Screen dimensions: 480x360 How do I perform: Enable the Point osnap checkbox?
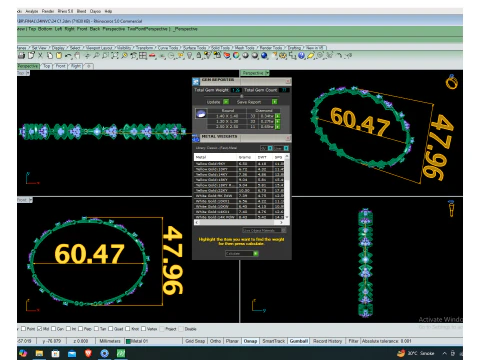pyautogui.click(x=23, y=329)
